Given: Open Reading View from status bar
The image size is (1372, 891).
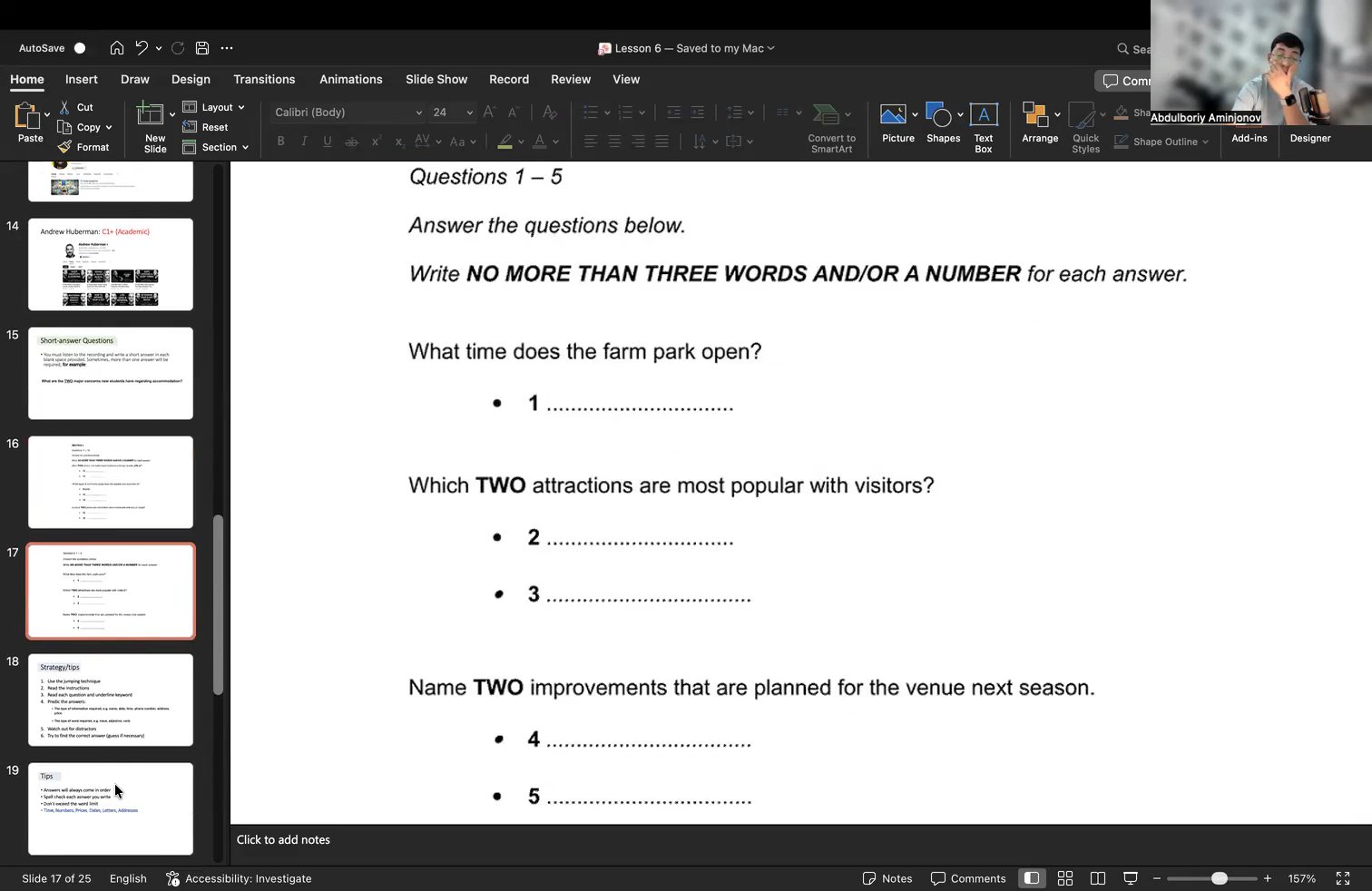Looking at the screenshot, I should (1098, 878).
